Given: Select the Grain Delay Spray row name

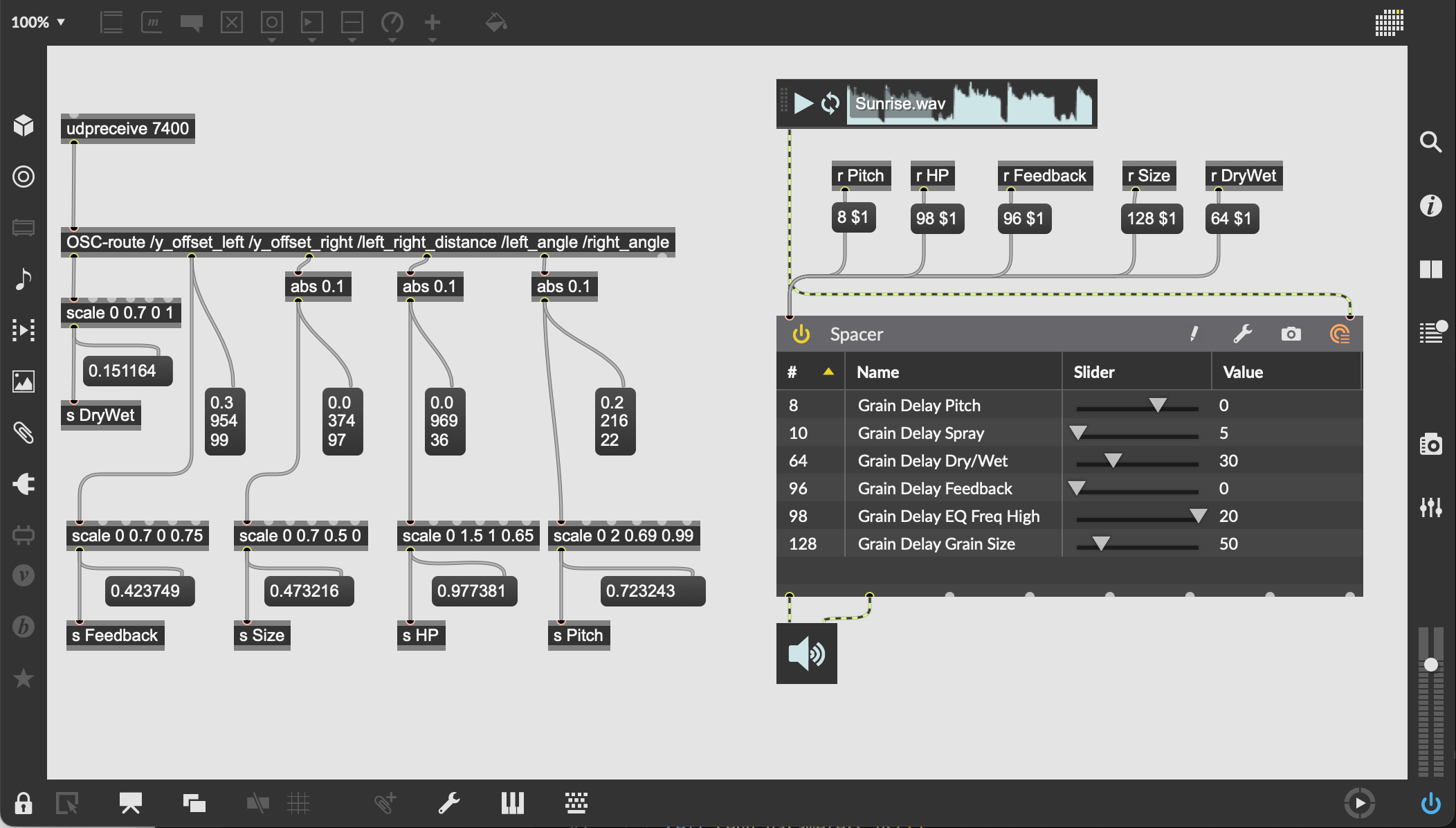Looking at the screenshot, I should 921,433.
